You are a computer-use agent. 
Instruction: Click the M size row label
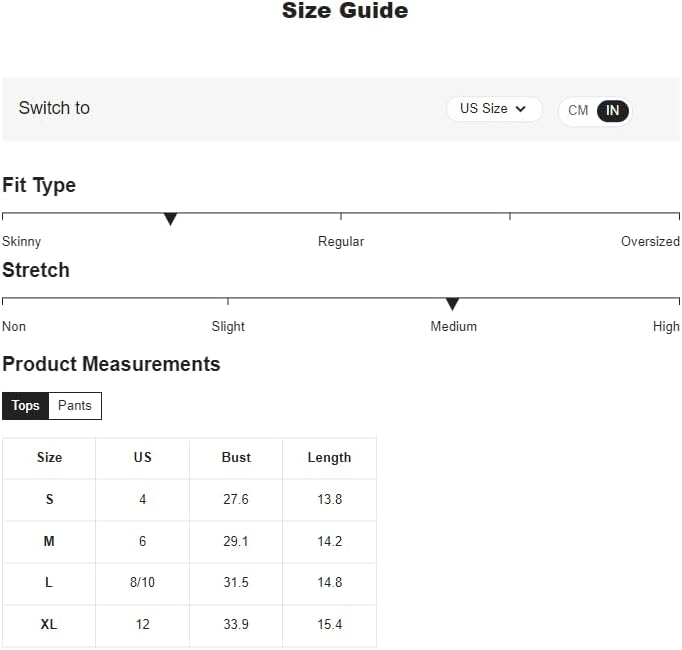click(49, 541)
